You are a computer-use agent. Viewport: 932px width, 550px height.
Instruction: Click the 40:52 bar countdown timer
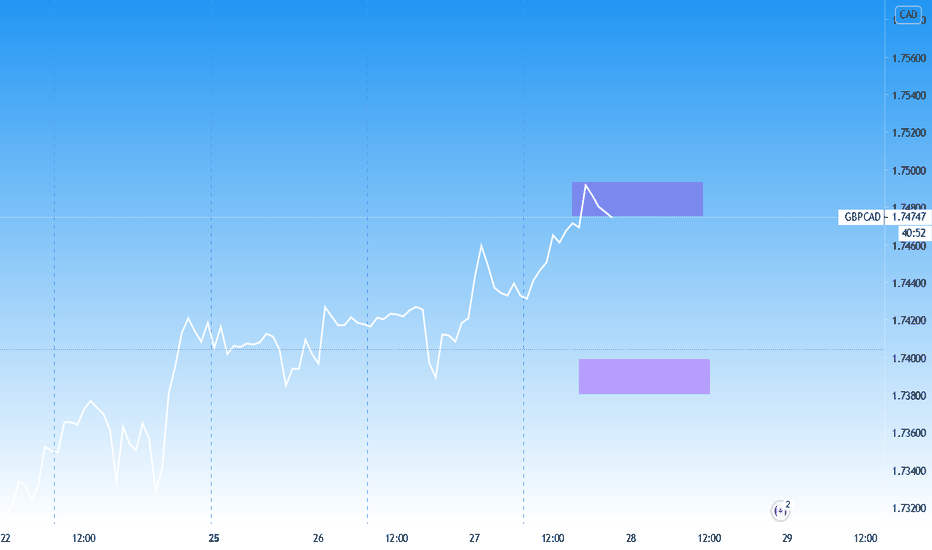click(x=914, y=233)
